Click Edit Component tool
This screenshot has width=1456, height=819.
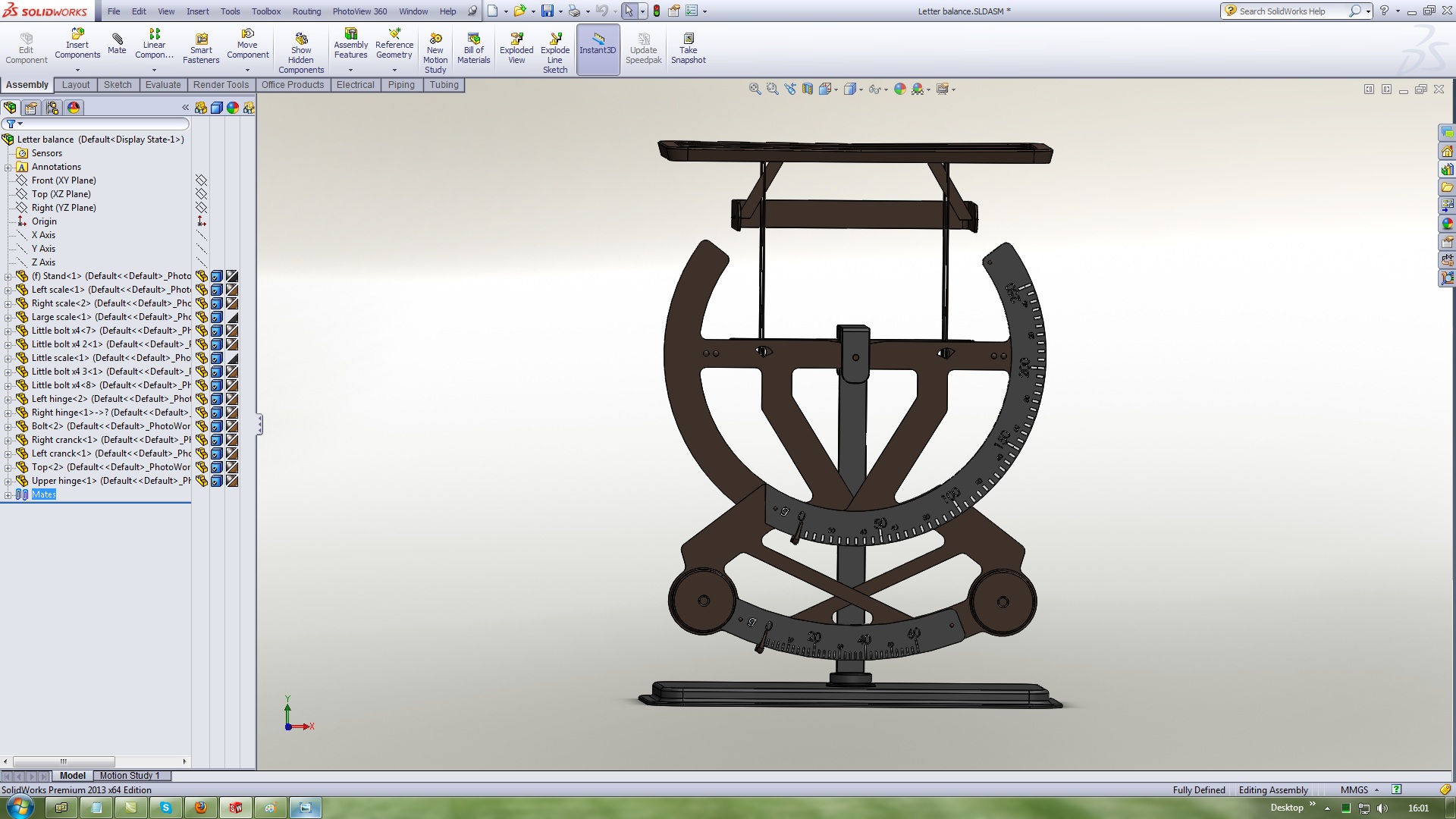[26, 49]
